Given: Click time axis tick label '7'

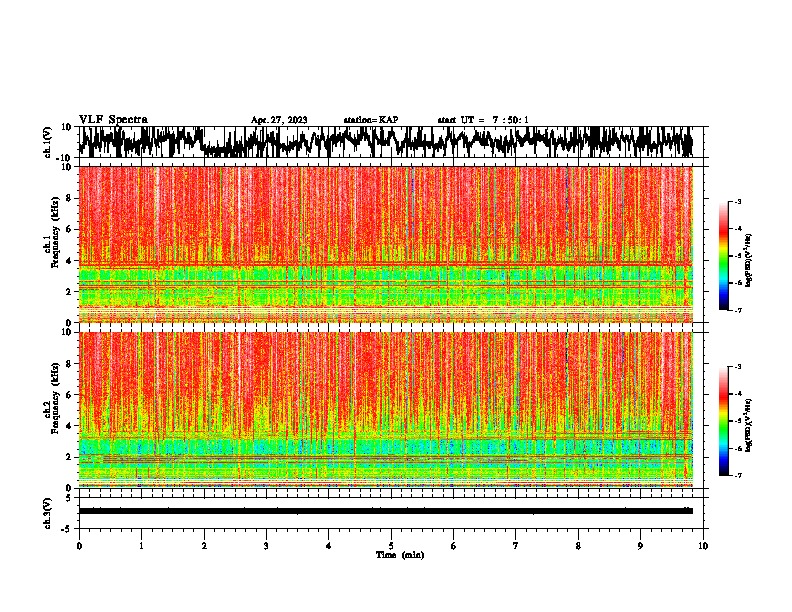Looking at the screenshot, I should point(516,546).
